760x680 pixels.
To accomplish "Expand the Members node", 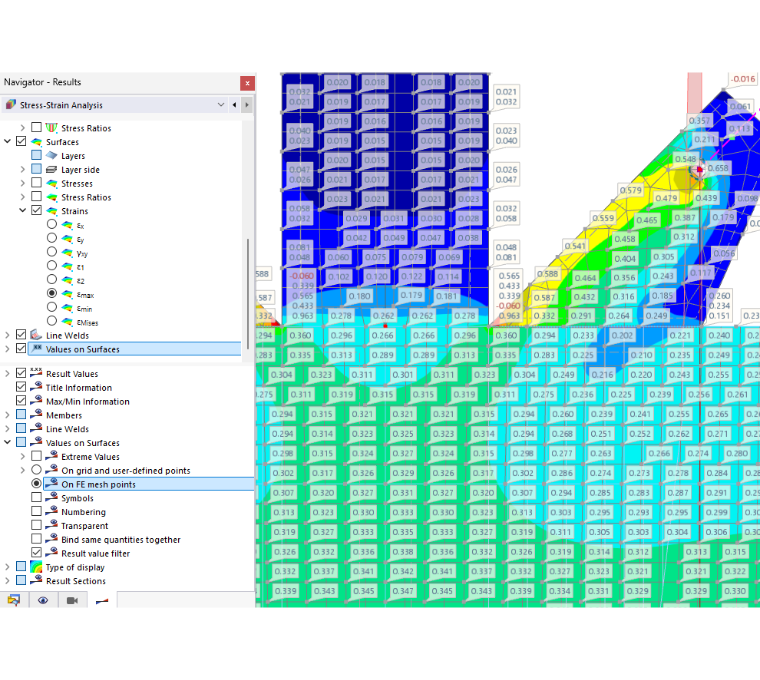I will pyautogui.click(x=7, y=415).
